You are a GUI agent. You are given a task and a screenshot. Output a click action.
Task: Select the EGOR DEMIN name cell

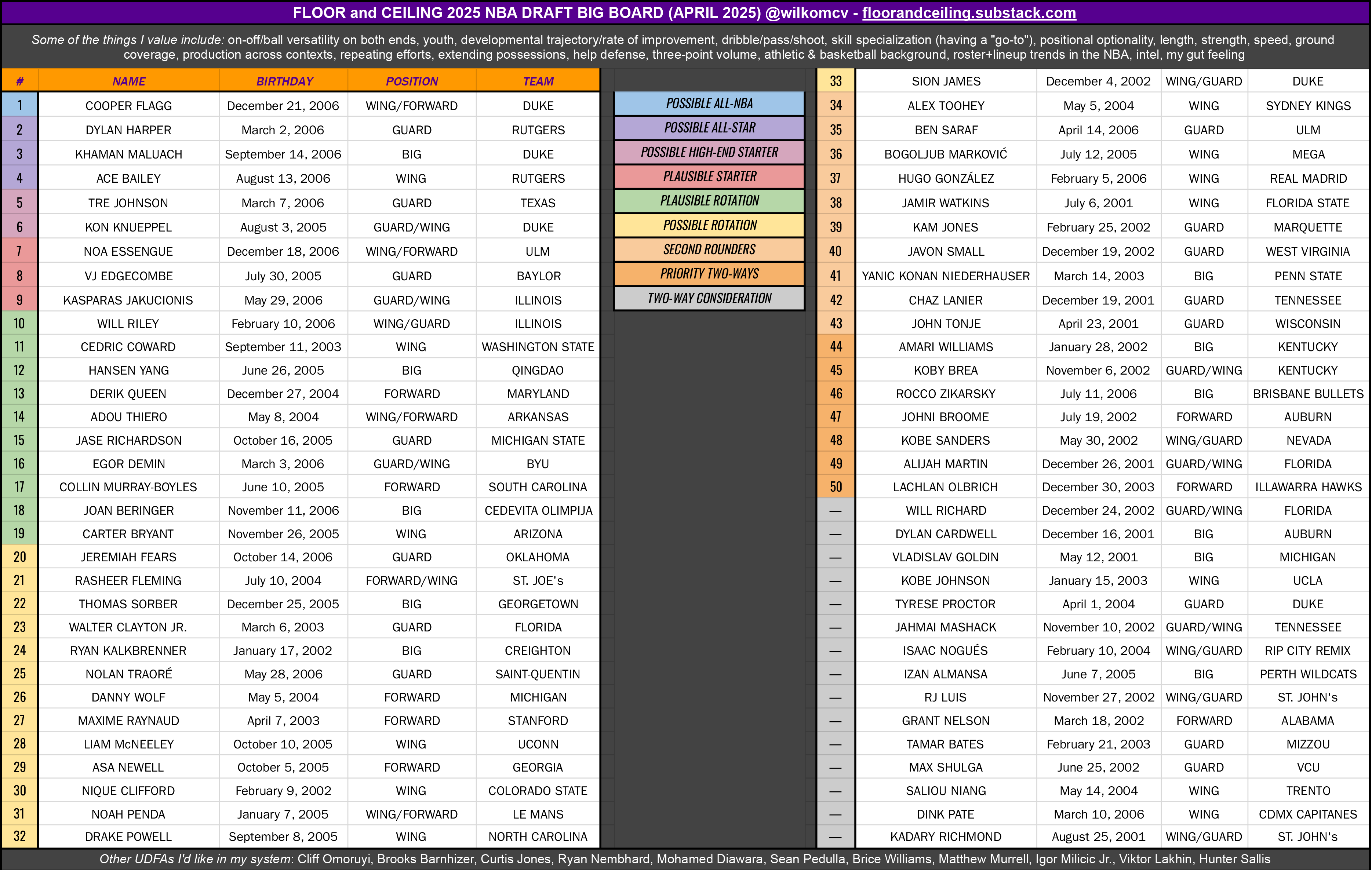pyautogui.click(x=129, y=464)
